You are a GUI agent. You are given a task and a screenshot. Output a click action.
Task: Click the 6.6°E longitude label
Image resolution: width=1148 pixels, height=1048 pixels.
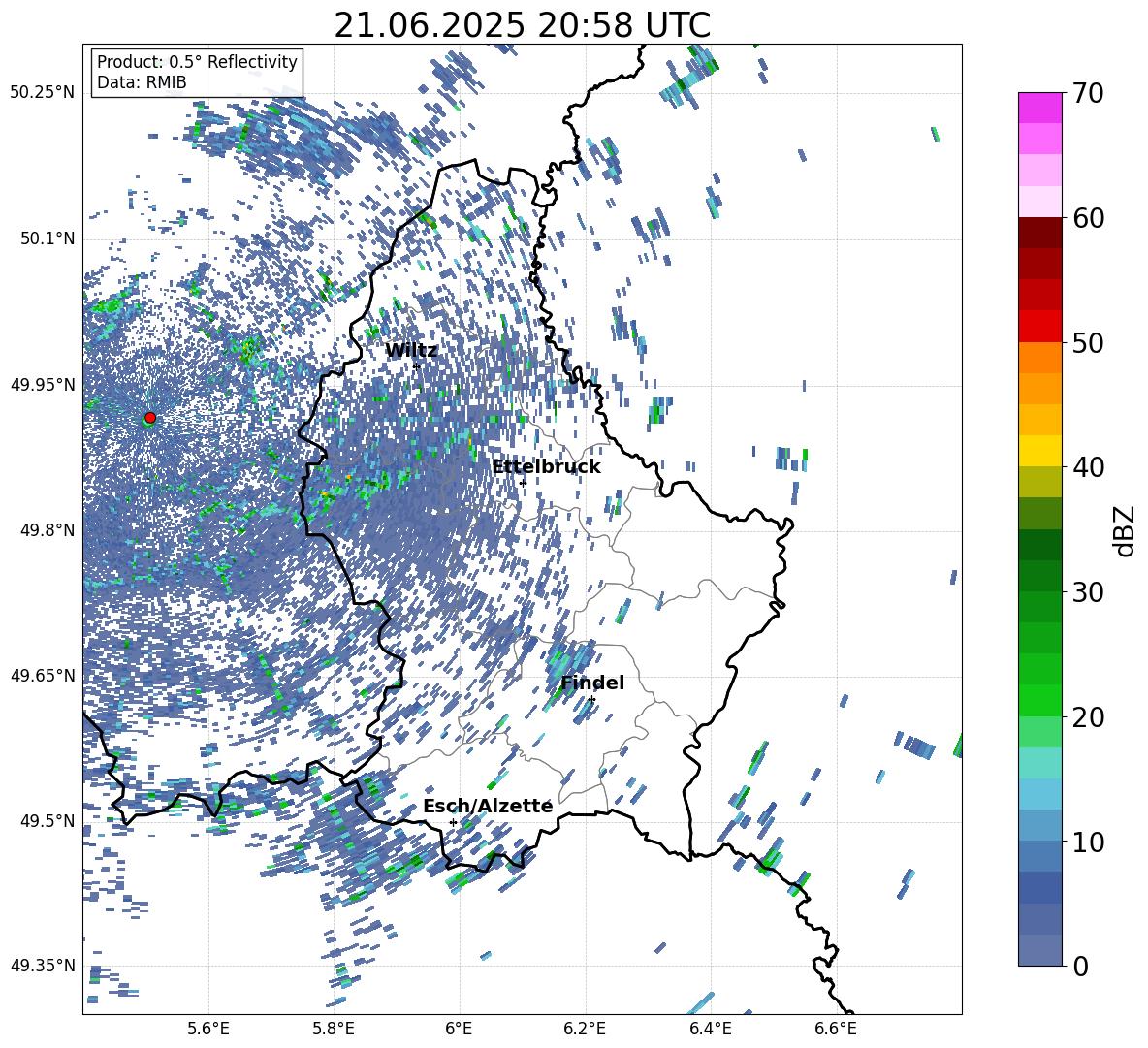point(836,1030)
